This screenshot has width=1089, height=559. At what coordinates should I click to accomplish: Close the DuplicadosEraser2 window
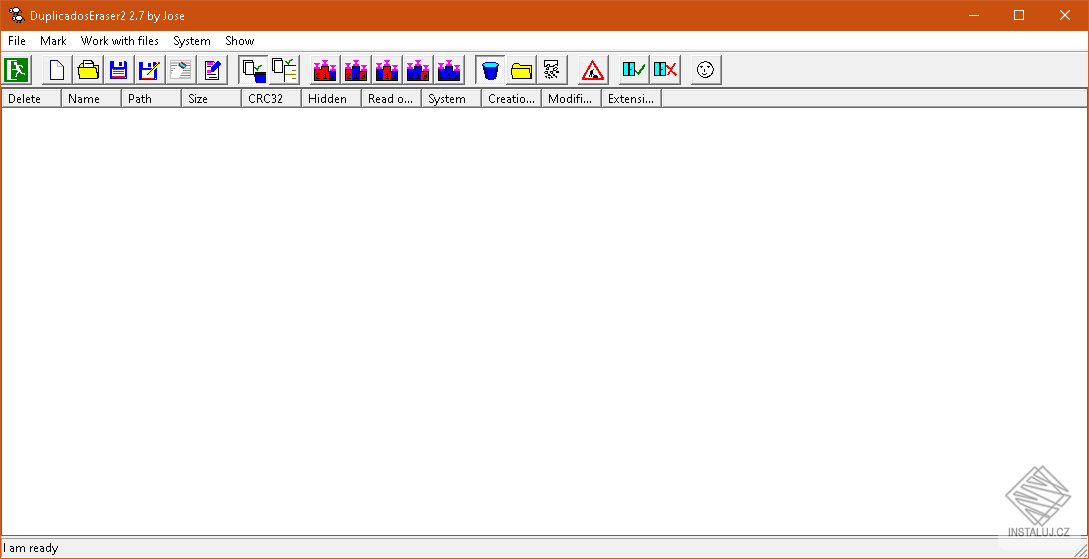[x=1065, y=15]
